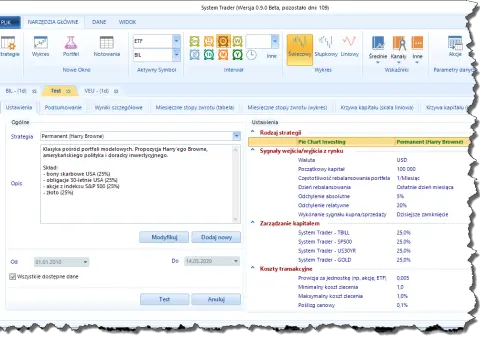
Task: Run the backtest with Test button
Action: [165, 299]
